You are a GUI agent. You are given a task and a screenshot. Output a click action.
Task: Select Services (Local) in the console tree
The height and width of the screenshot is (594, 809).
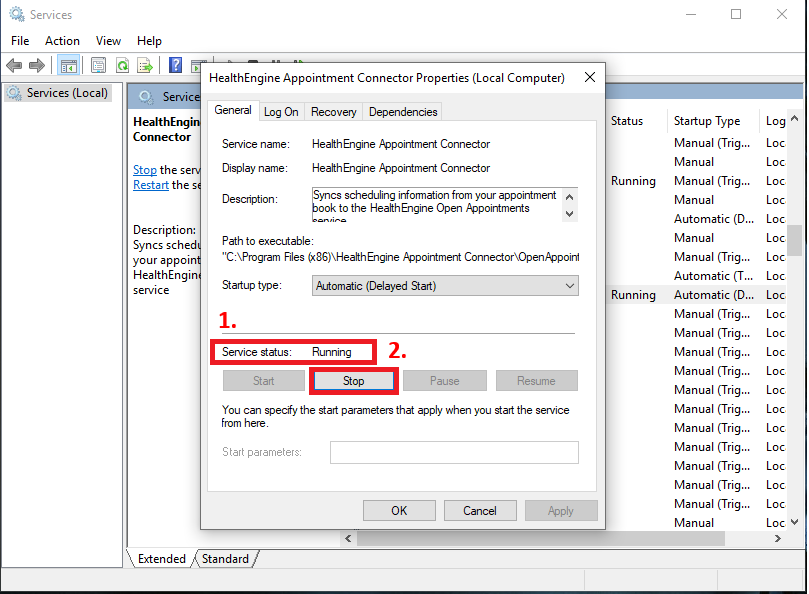(x=66, y=93)
